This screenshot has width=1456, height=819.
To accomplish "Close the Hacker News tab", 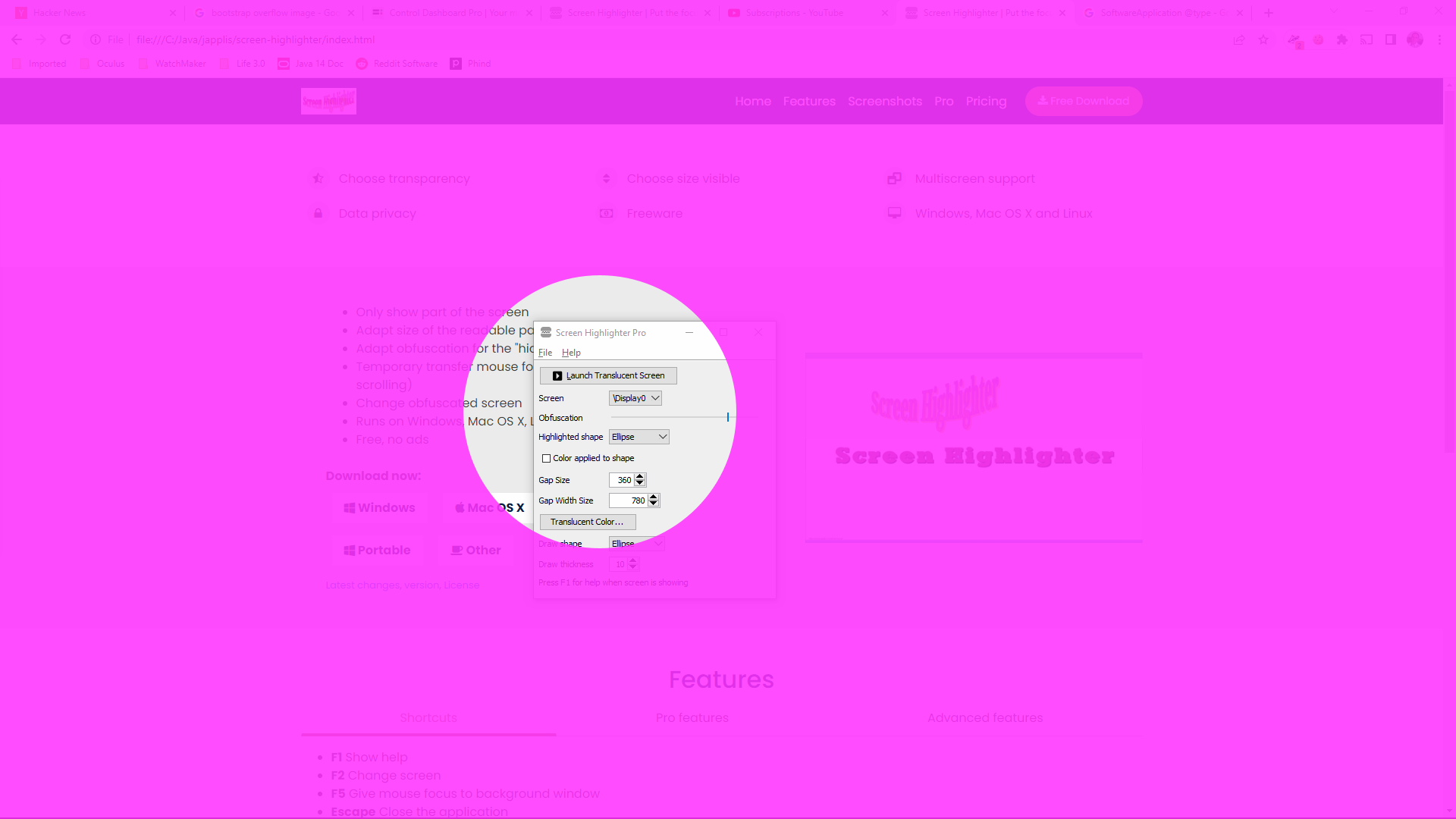I will [173, 13].
